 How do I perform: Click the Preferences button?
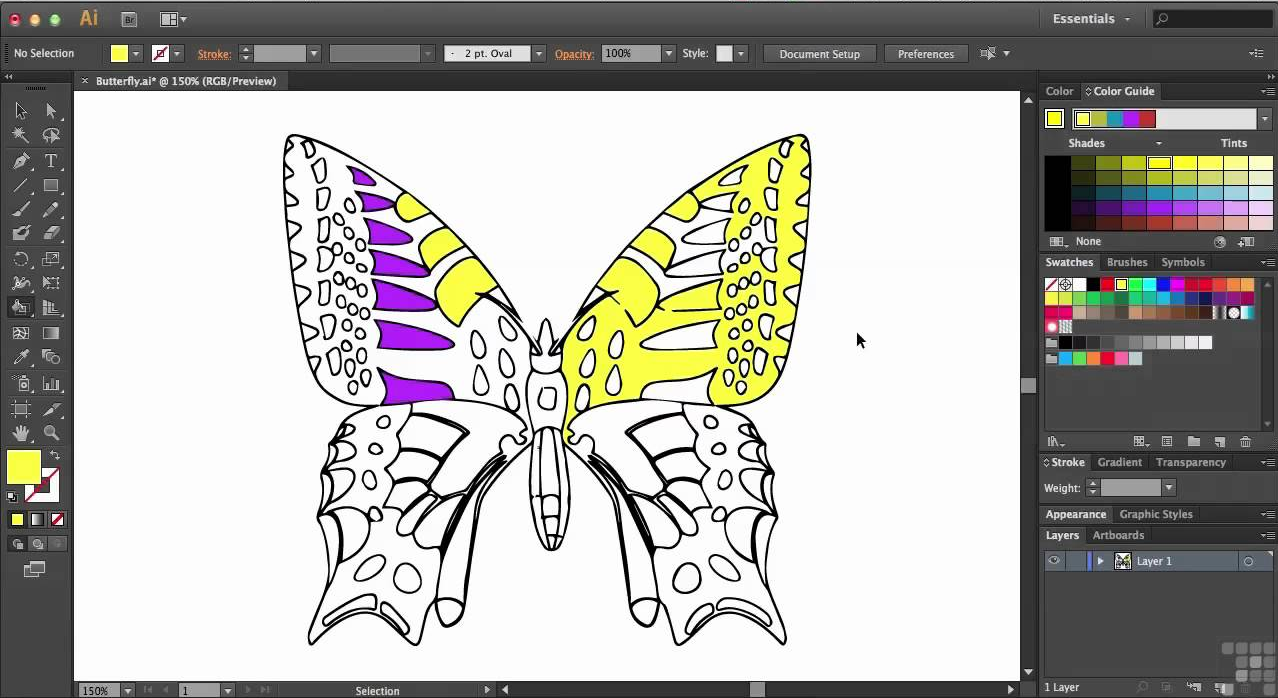click(926, 54)
